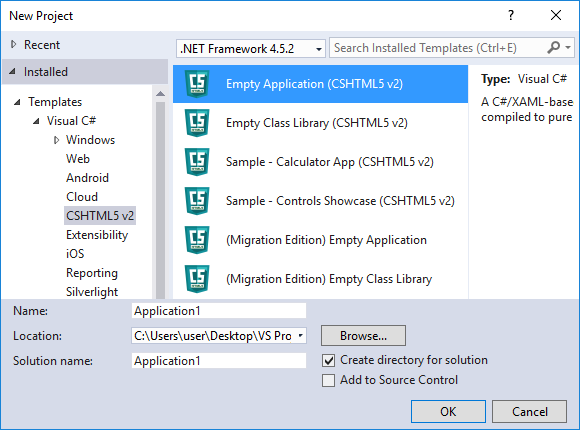Open the .NET Framework version dropdown

(251, 48)
